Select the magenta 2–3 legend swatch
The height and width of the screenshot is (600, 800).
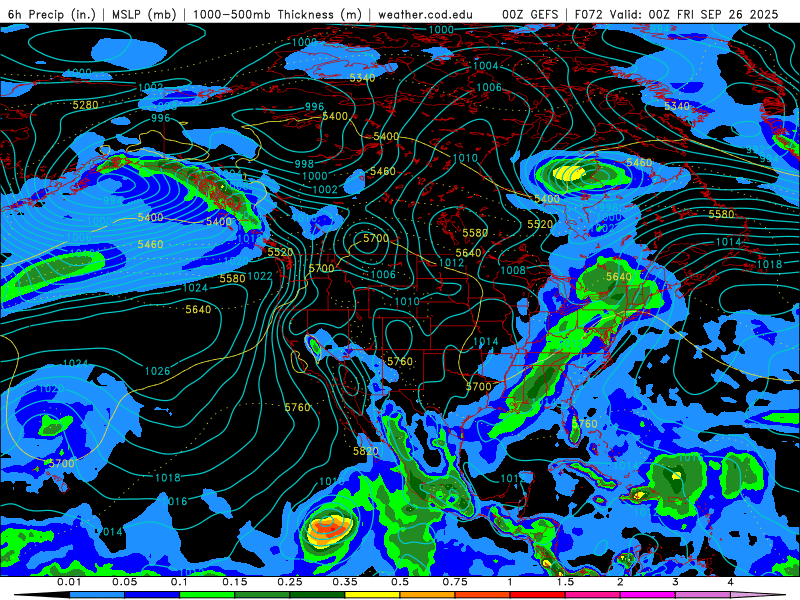tap(648, 595)
